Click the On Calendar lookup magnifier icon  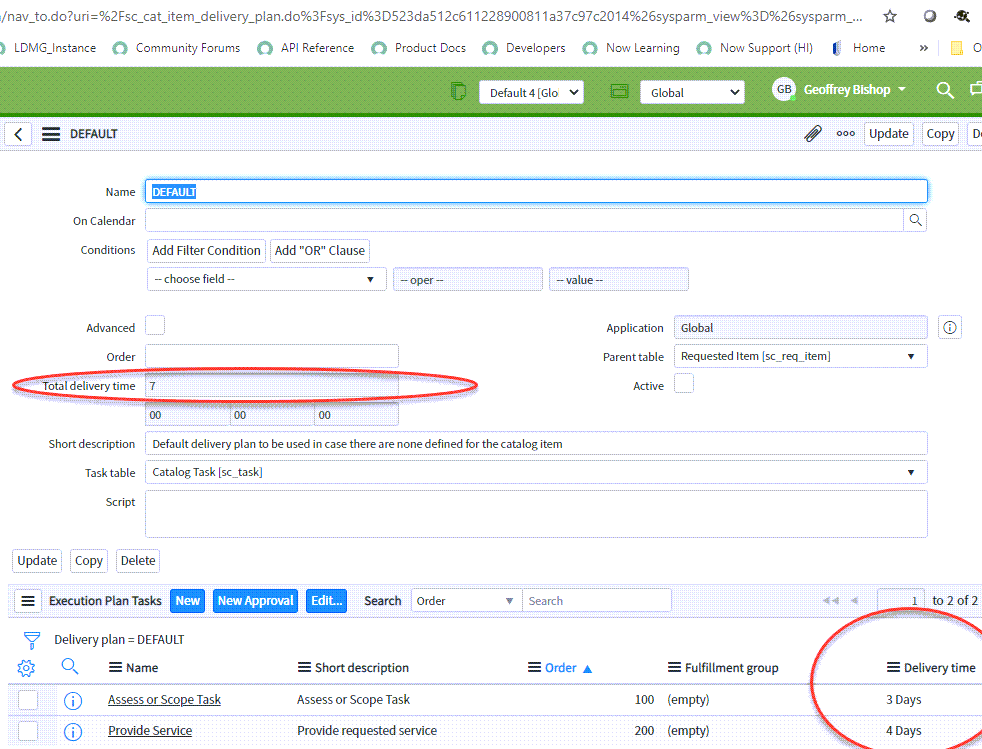click(x=915, y=220)
